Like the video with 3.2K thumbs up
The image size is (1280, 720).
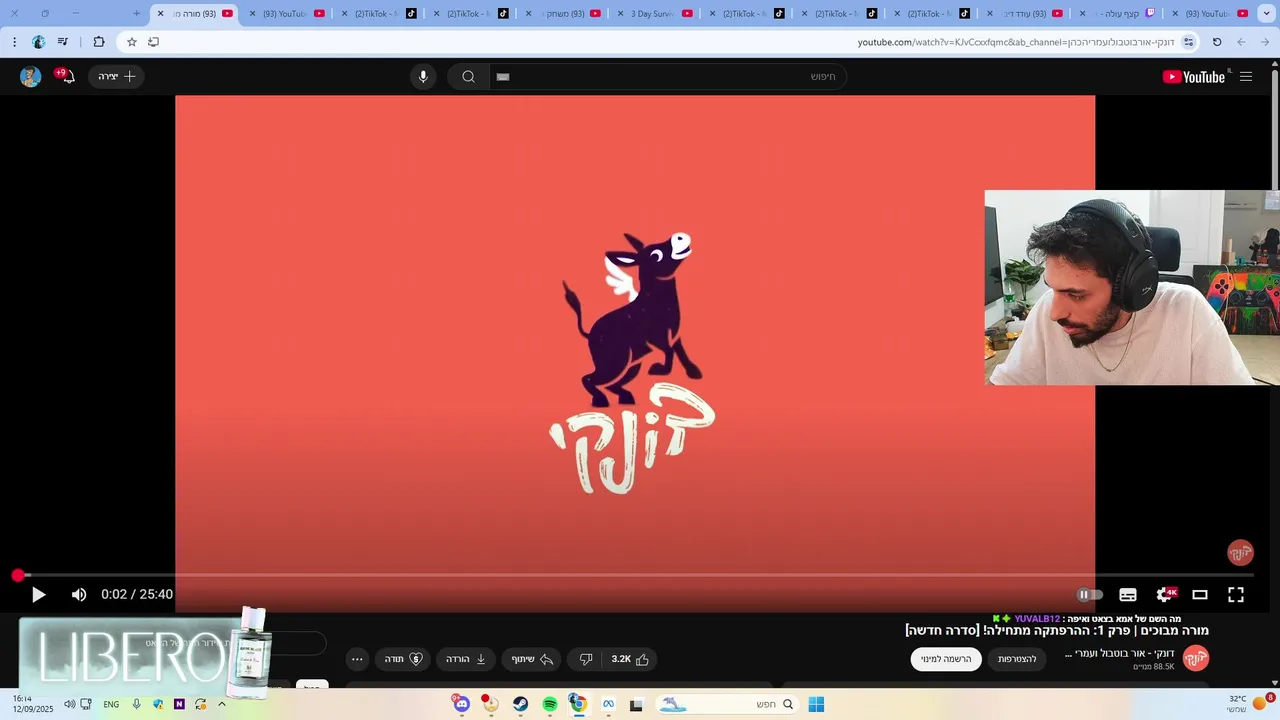[630, 659]
